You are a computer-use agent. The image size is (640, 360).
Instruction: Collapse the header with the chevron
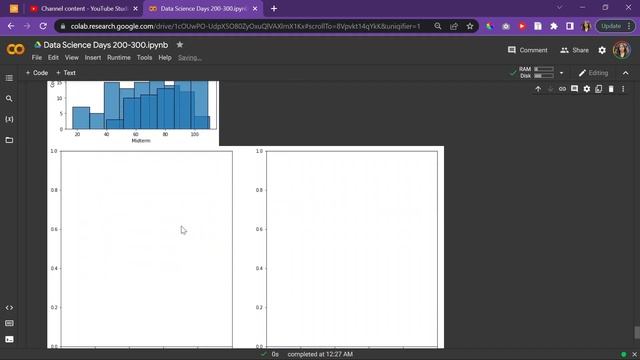[x=626, y=73]
